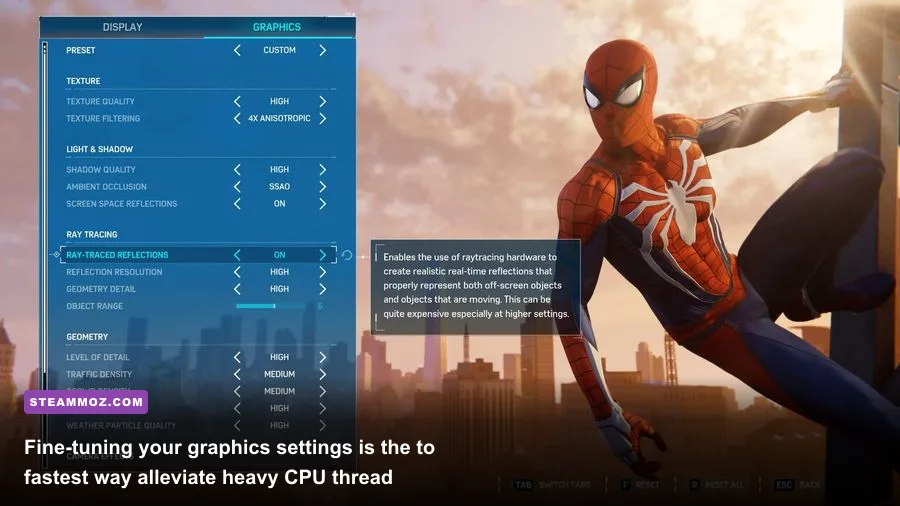Viewport: 900px width, 506px height.
Task: Click right arrow for Weather Particle Quality
Action: tap(323, 426)
